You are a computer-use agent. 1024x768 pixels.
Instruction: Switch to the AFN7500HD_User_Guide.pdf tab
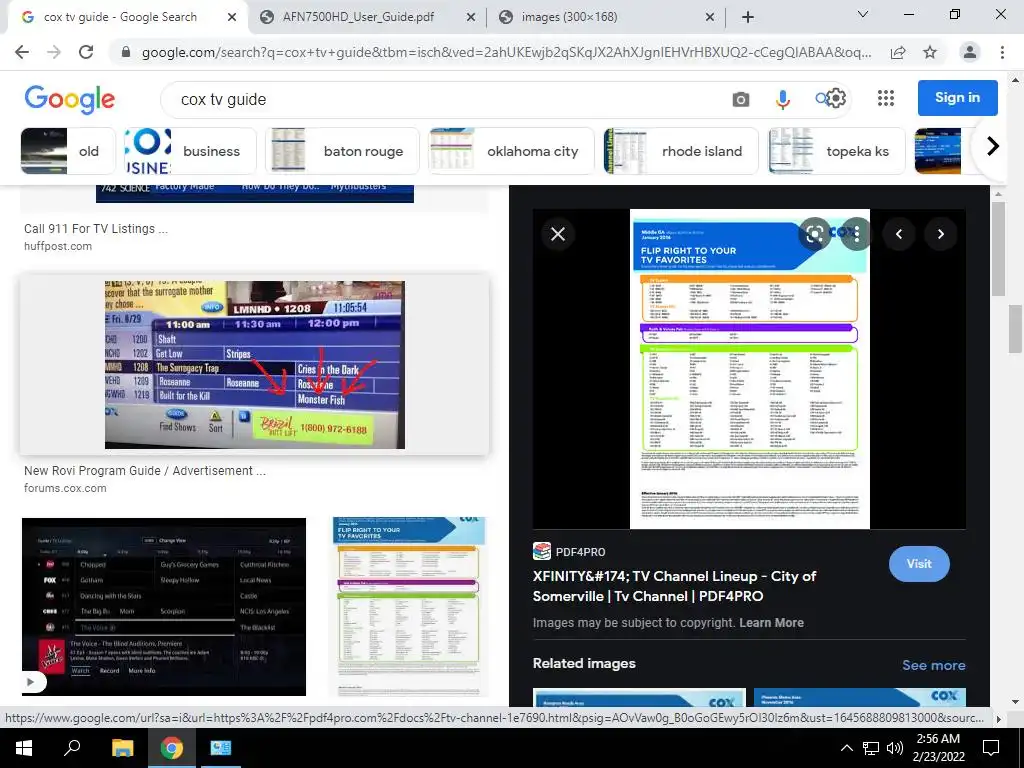tap(358, 18)
